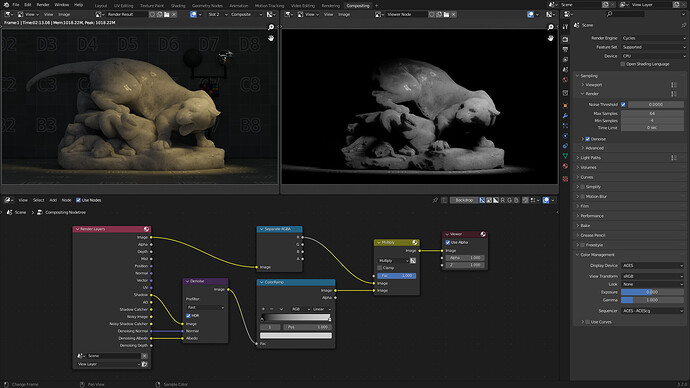Image resolution: width=690 pixels, height=388 pixels.
Task: Click pin icon in compositor header
Action: point(435,200)
